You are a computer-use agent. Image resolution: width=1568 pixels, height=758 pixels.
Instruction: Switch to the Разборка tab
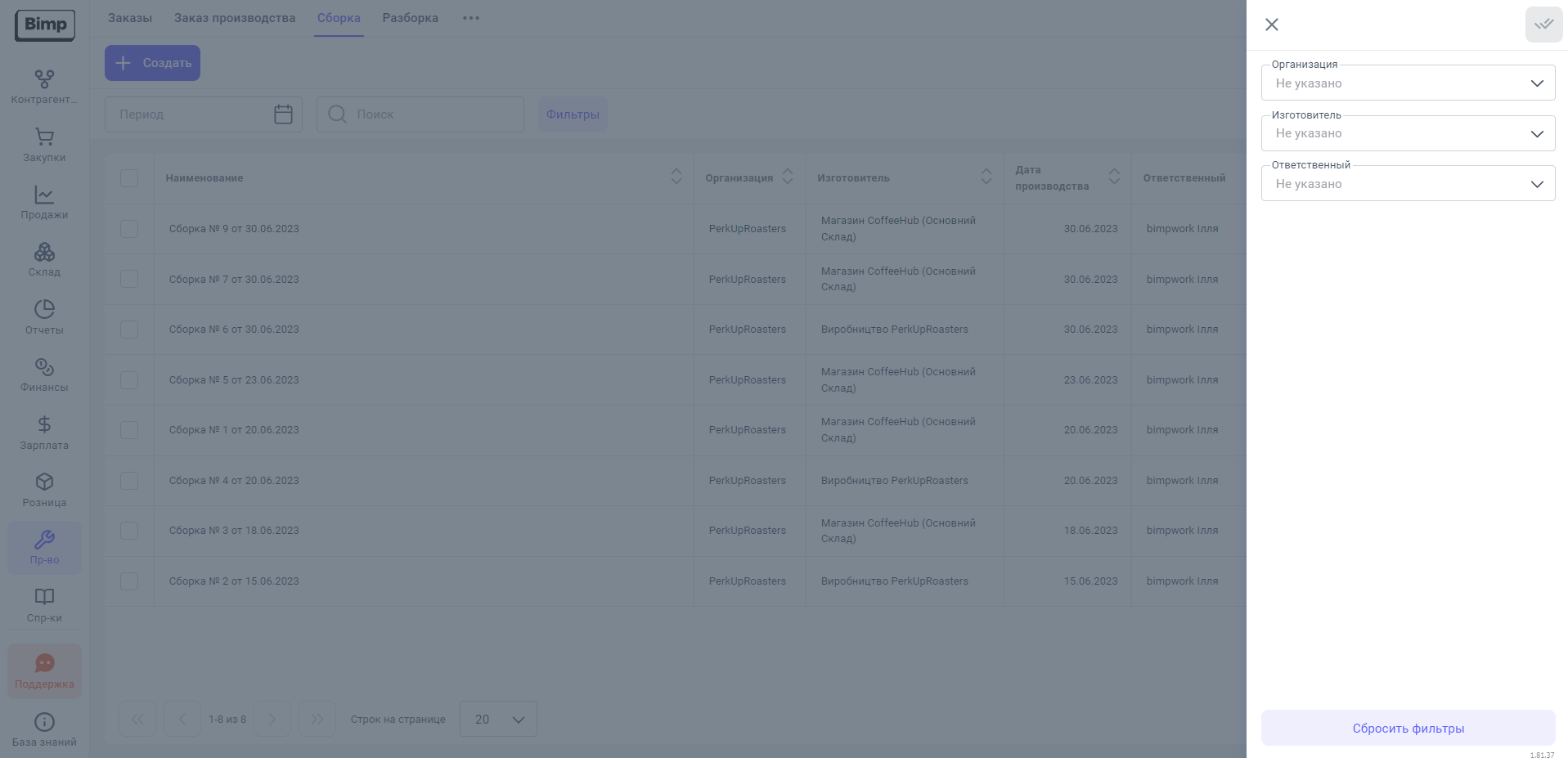pyautogui.click(x=410, y=18)
